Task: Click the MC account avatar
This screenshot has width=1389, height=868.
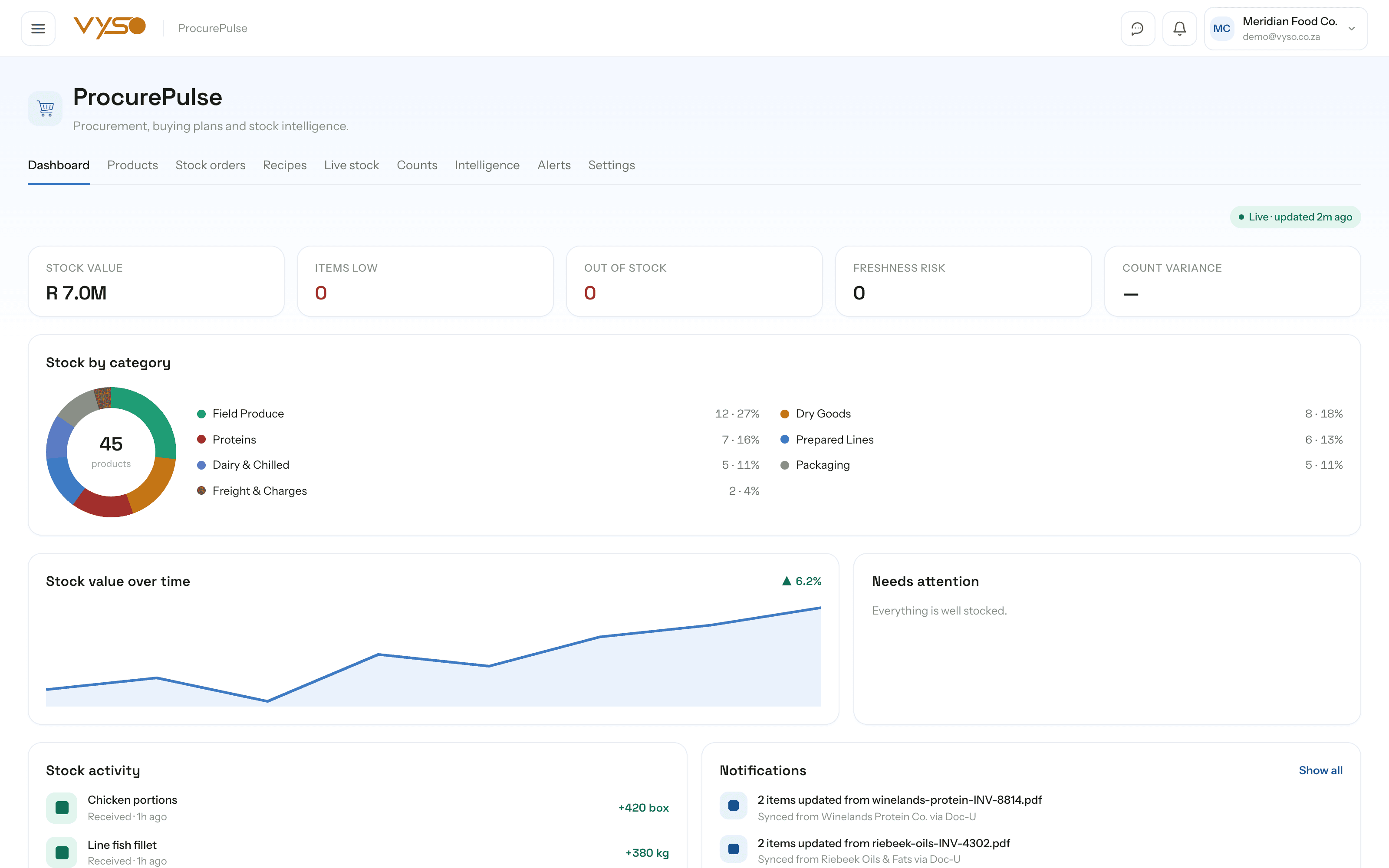Action: coord(1221,28)
